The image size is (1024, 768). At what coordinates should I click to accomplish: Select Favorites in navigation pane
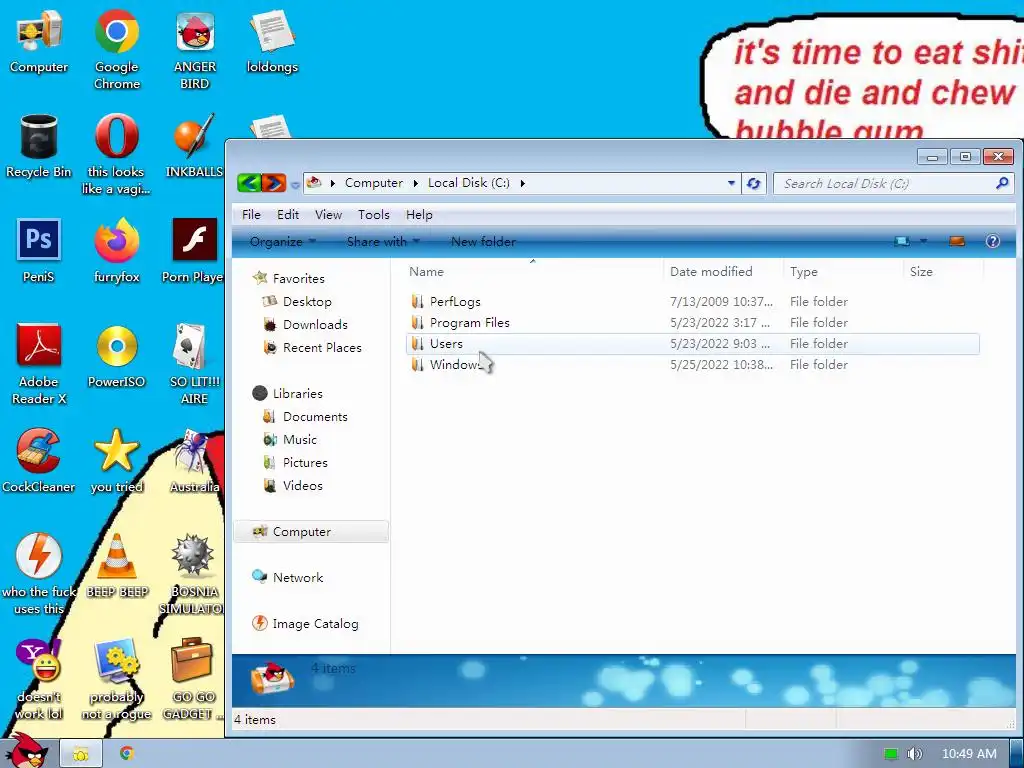298,278
